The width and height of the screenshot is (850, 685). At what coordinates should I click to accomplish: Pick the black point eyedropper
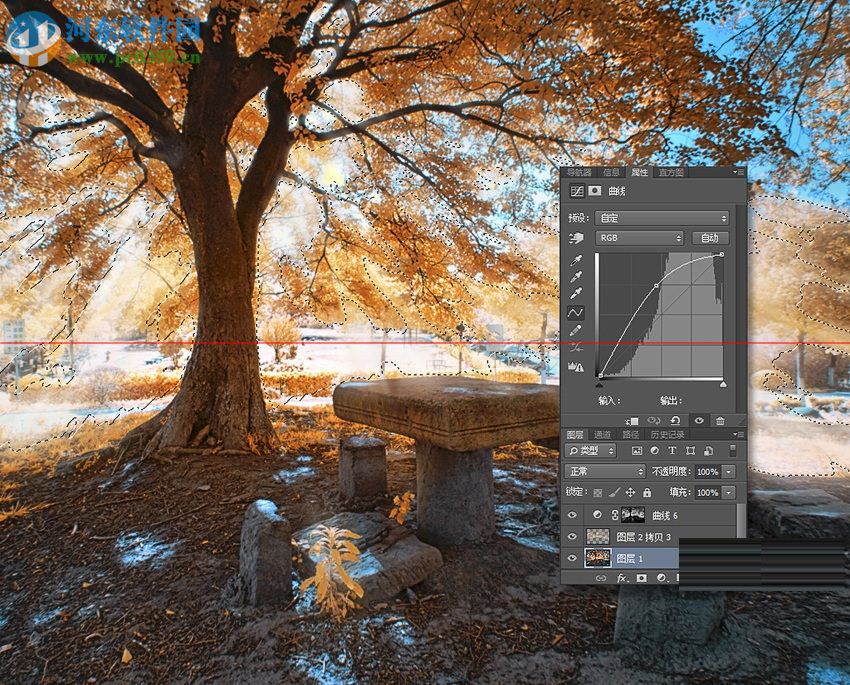(x=576, y=261)
